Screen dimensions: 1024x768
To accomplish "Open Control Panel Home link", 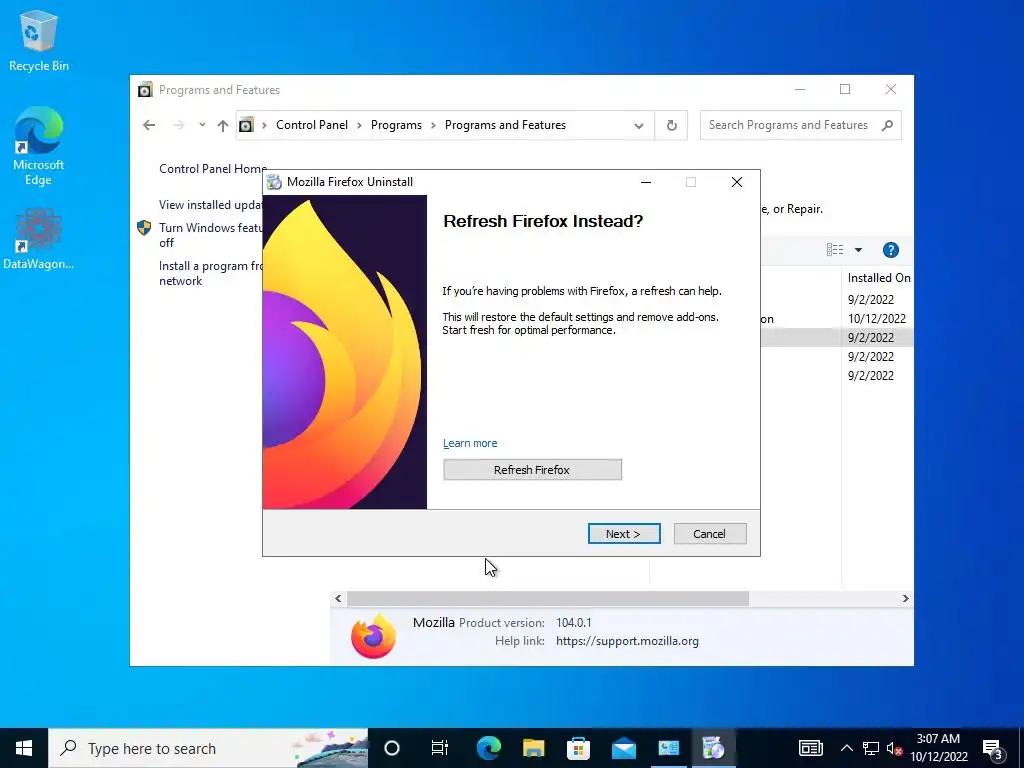I will click(x=213, y=168).
